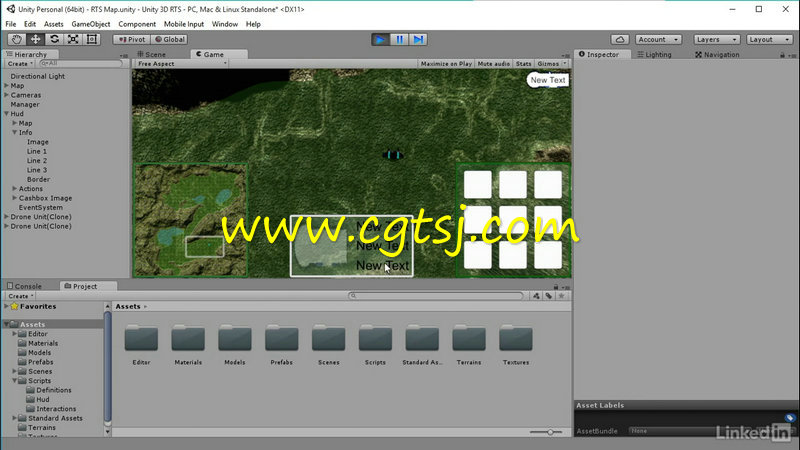The width and height of the screenshot is (800, 450).
Task: Toggle Global handle rotation
Action: 170,39
